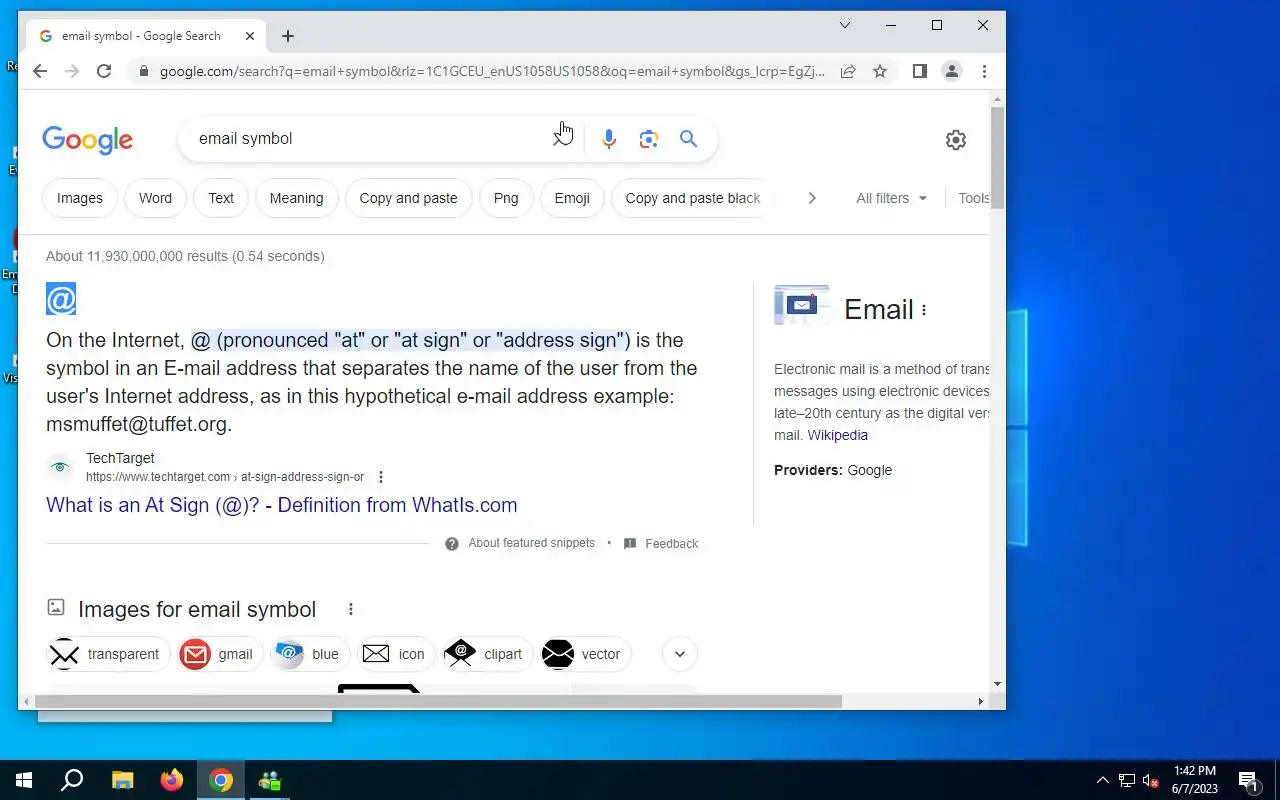Click the highlighted @ symbol in snippet

61,299
